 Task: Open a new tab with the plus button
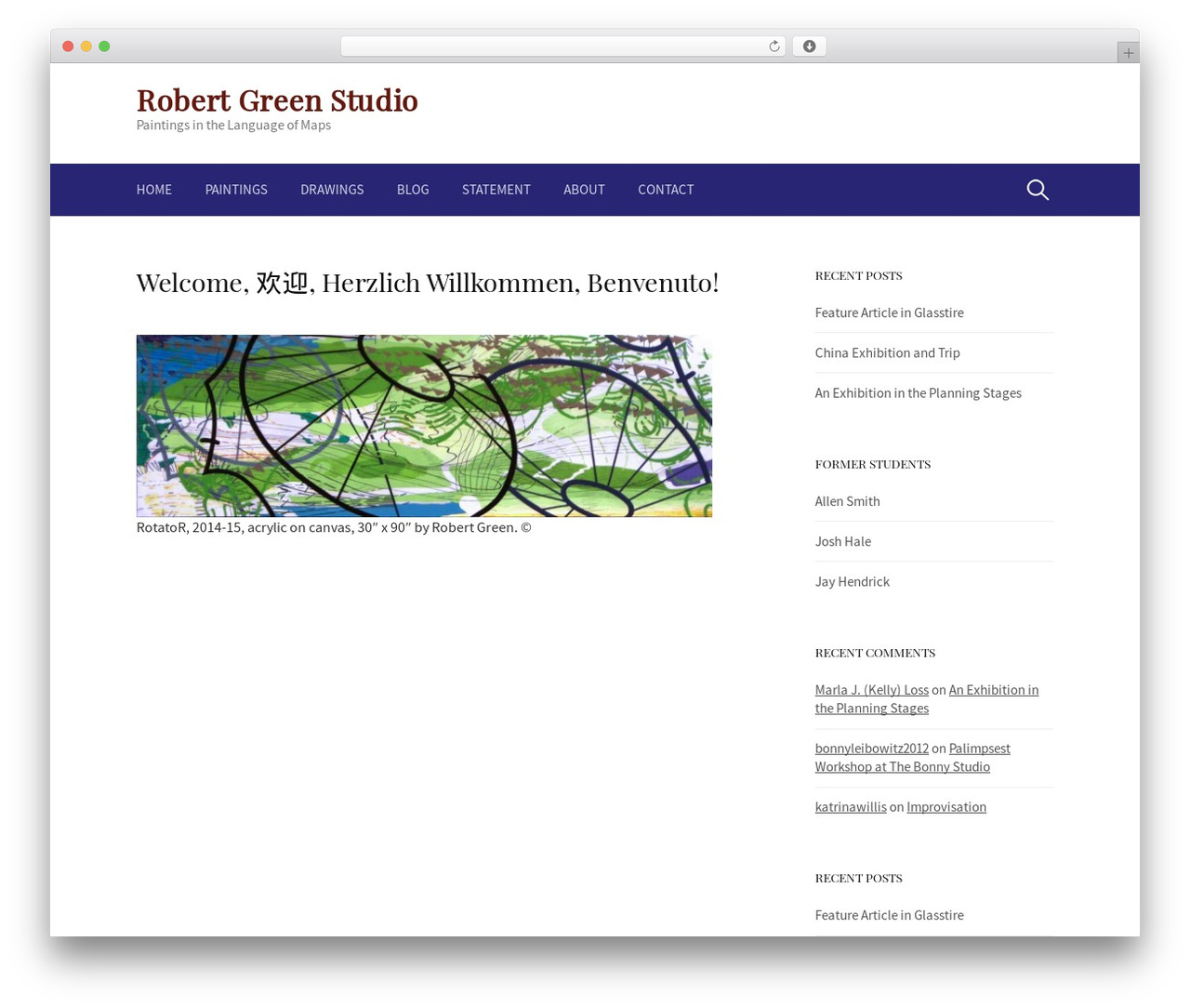(x=1128, y=53)
